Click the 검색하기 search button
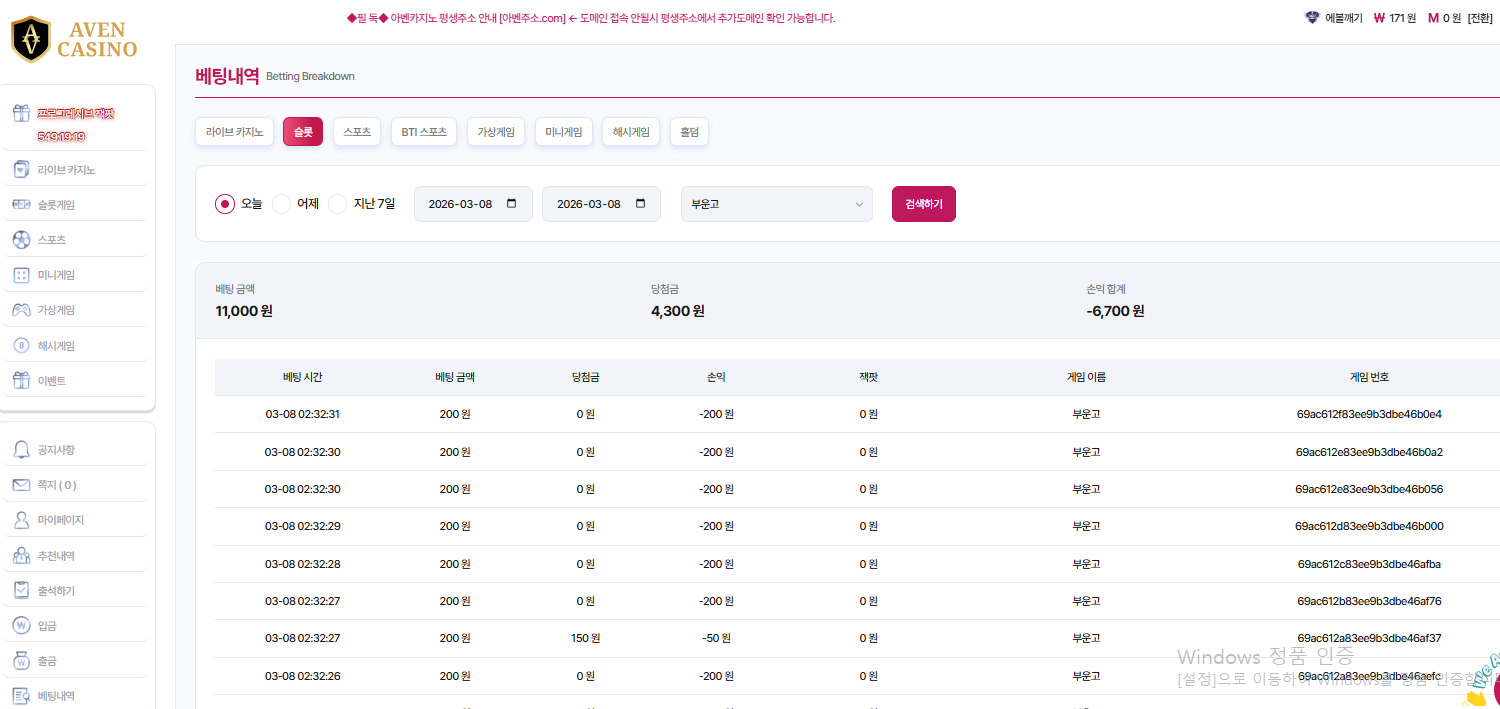The height and width of the screenshot is (709, 1500). pos(923,204)
